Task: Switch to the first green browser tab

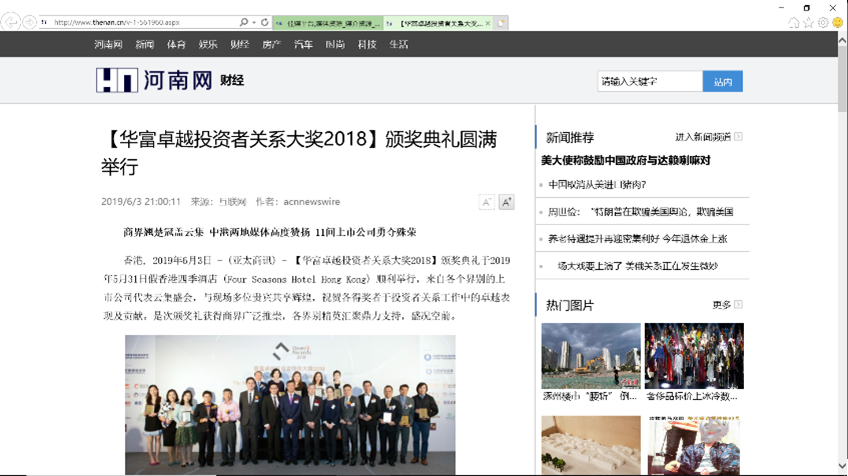Action: 328,23
